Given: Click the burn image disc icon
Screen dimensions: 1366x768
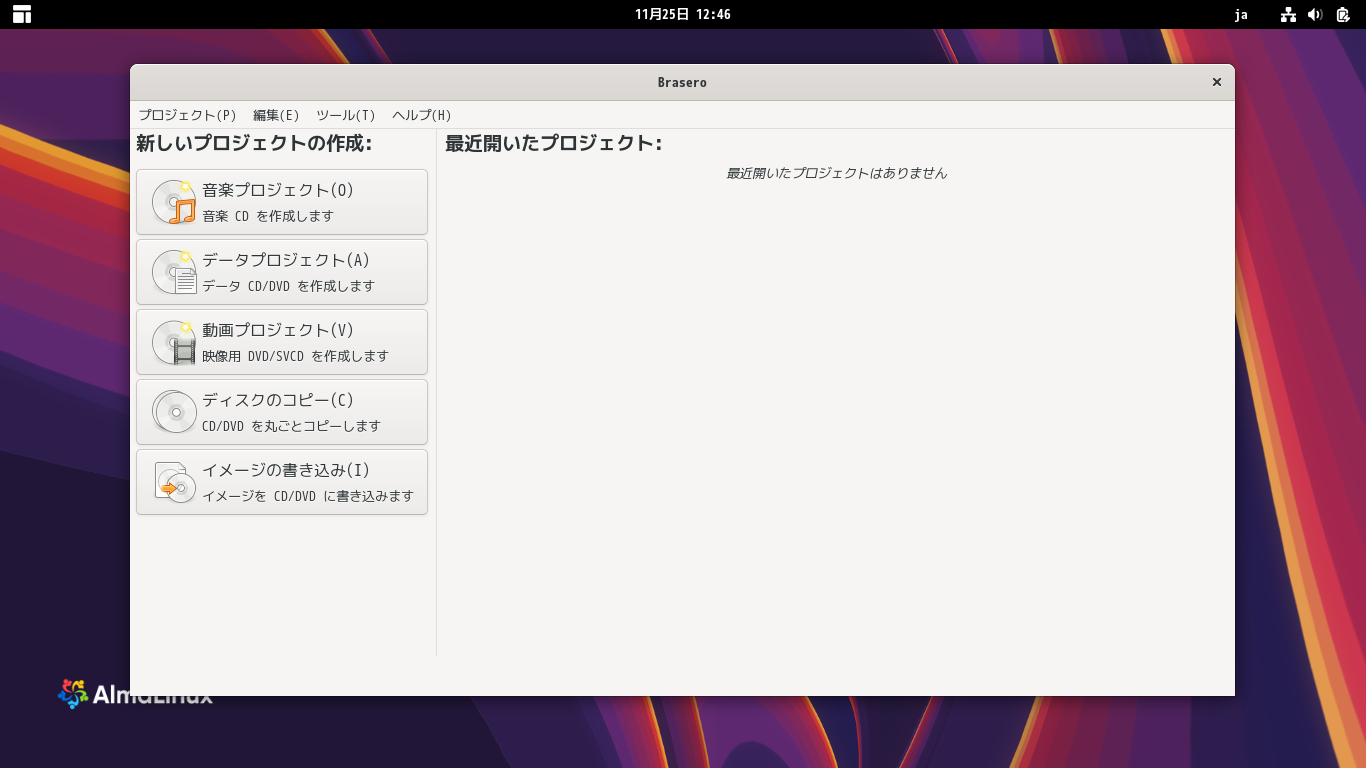Looking at the screenshot, I should coord(174,482).
